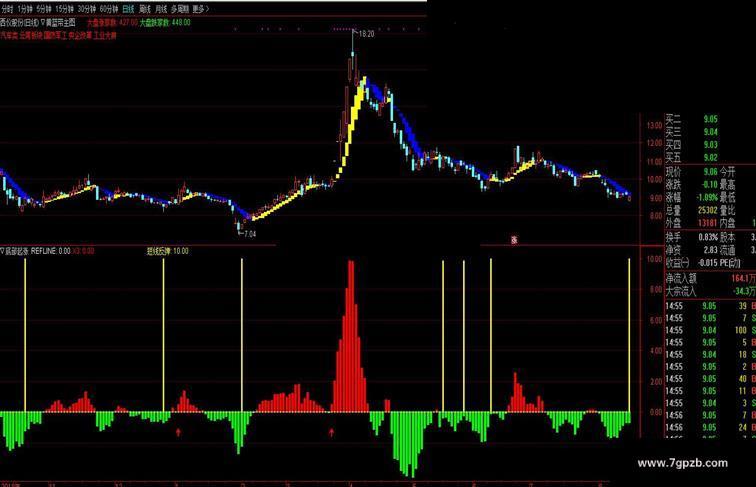Click the 大盘涨家数 427.00 value
The image size is (756, 487).
112,22
